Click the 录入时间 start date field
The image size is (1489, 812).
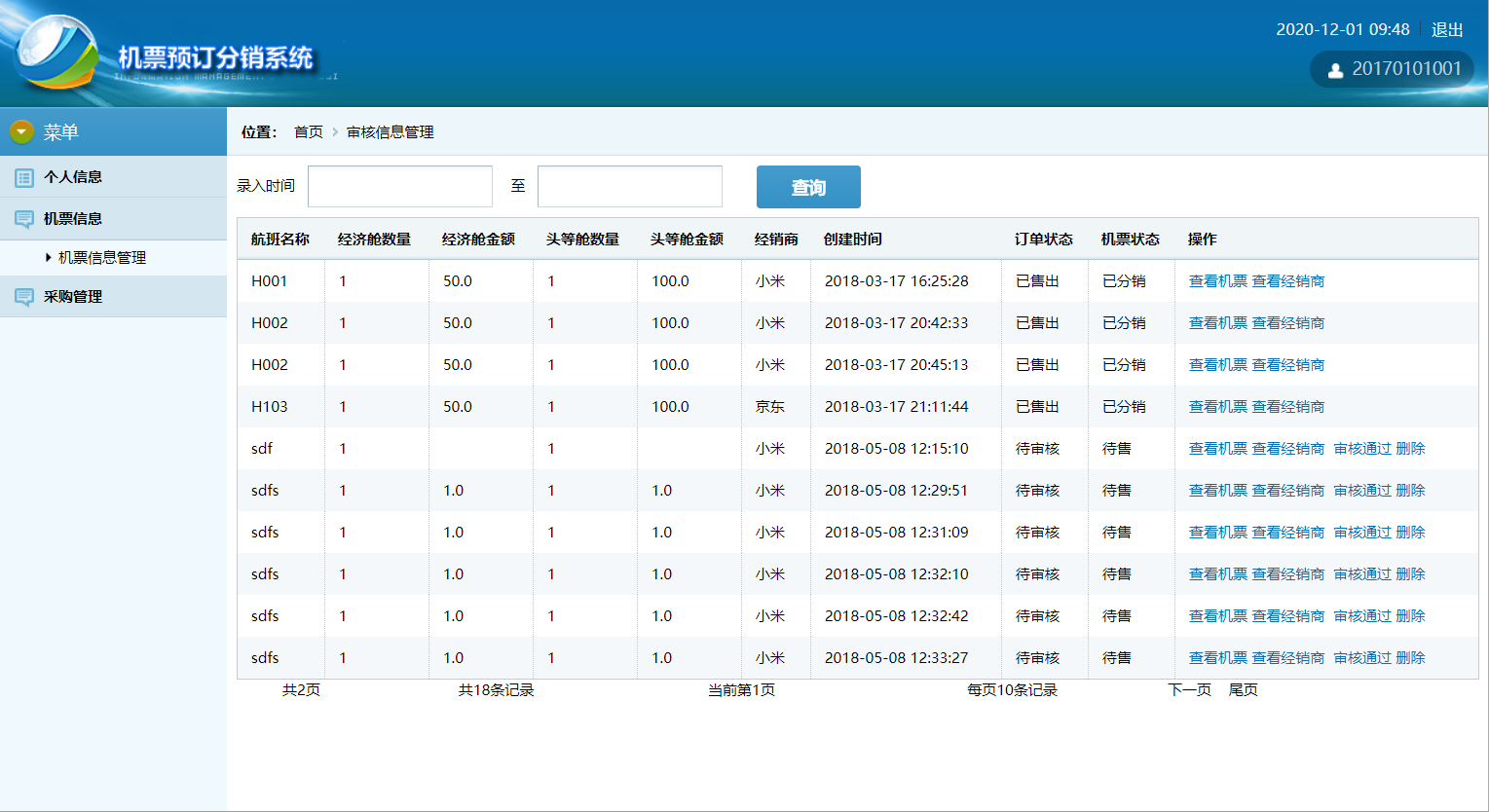399,186
